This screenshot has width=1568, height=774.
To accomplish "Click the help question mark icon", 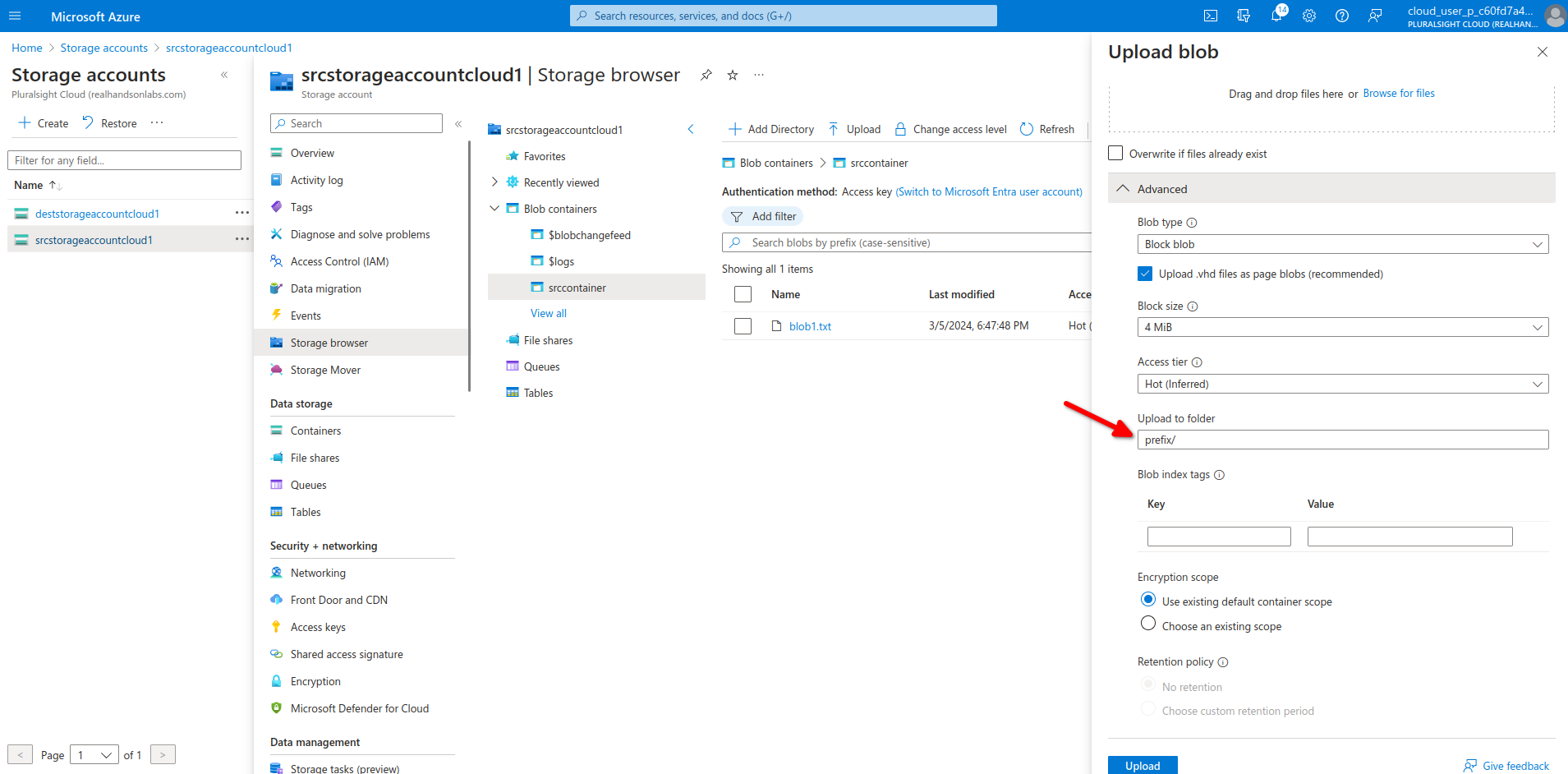I will 1342,16.
